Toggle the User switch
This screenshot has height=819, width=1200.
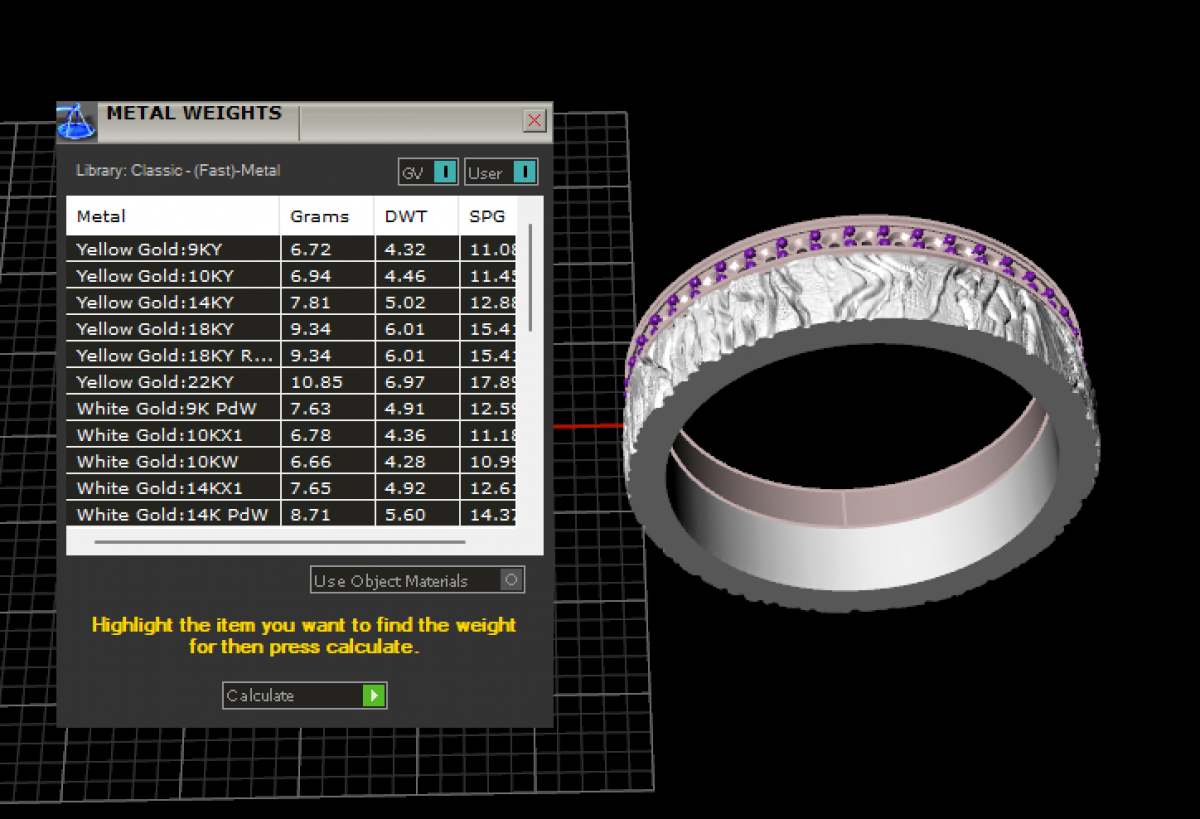tap(525, 172)
